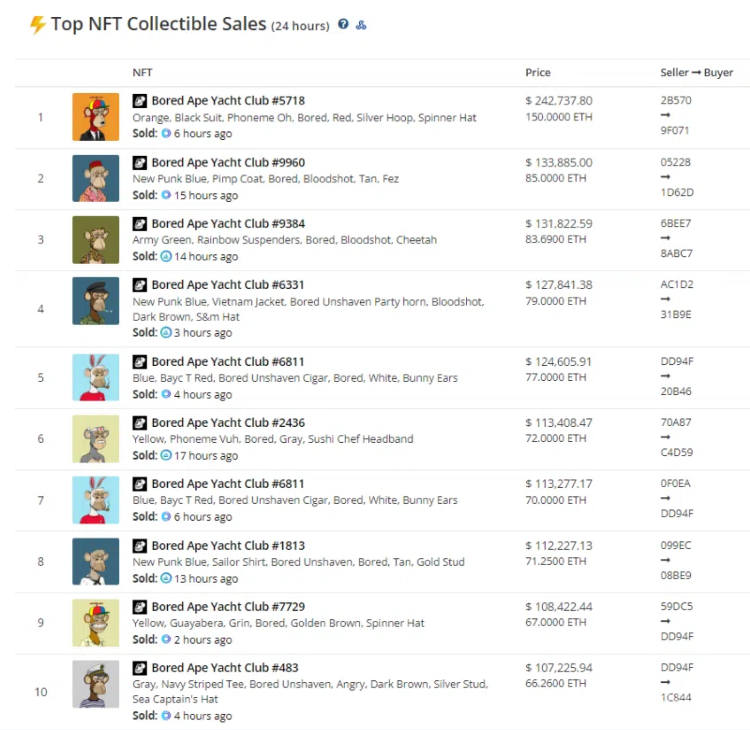Image resolution: width=750 pixels, height=730 pixels.
Task: Open Bored Ape Yacht Club #5718 link
Action: pyautogui.click(x=228, y=101)
